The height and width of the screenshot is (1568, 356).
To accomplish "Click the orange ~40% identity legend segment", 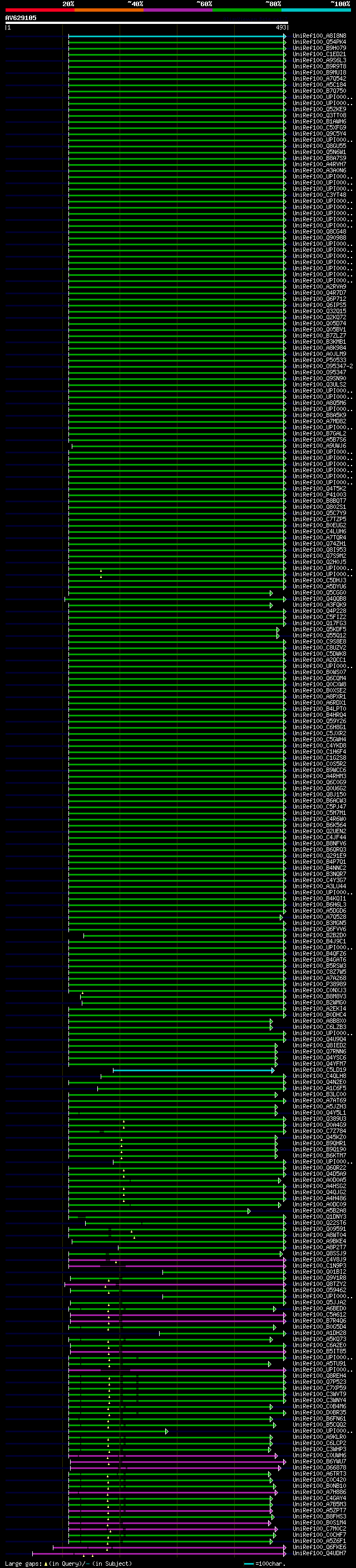I will click(x=109, y=10).
